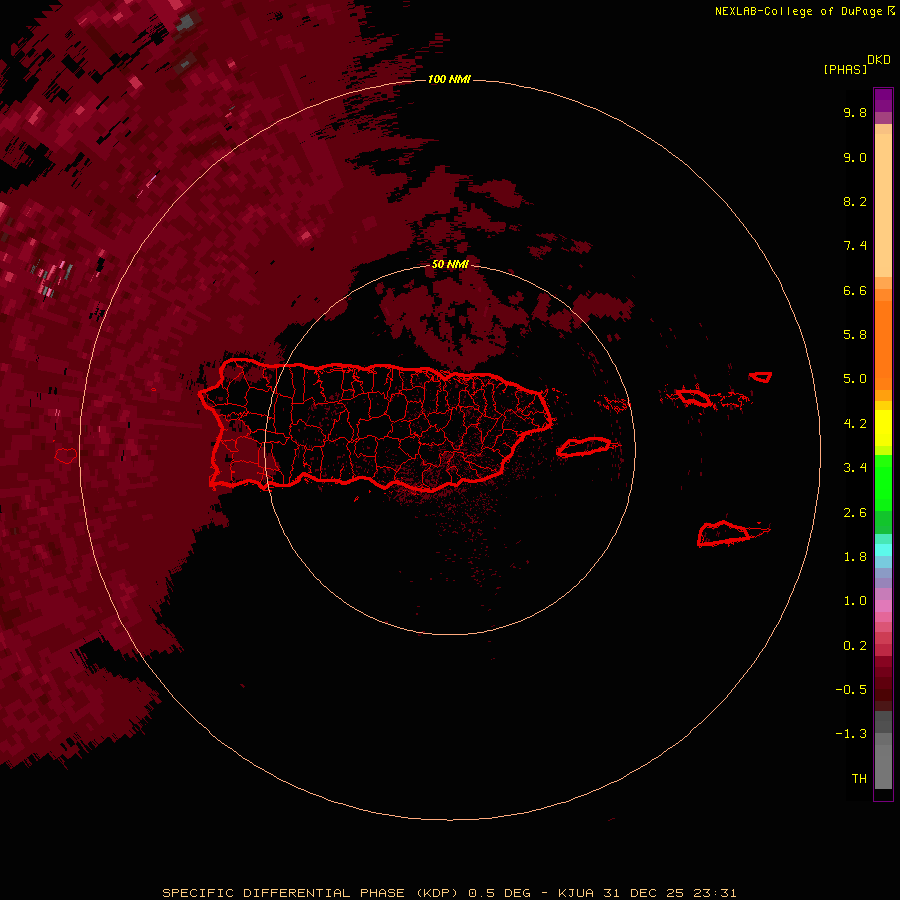Click the 1.8 legend value
Screen dimensions: 900x900
(855, 557)
